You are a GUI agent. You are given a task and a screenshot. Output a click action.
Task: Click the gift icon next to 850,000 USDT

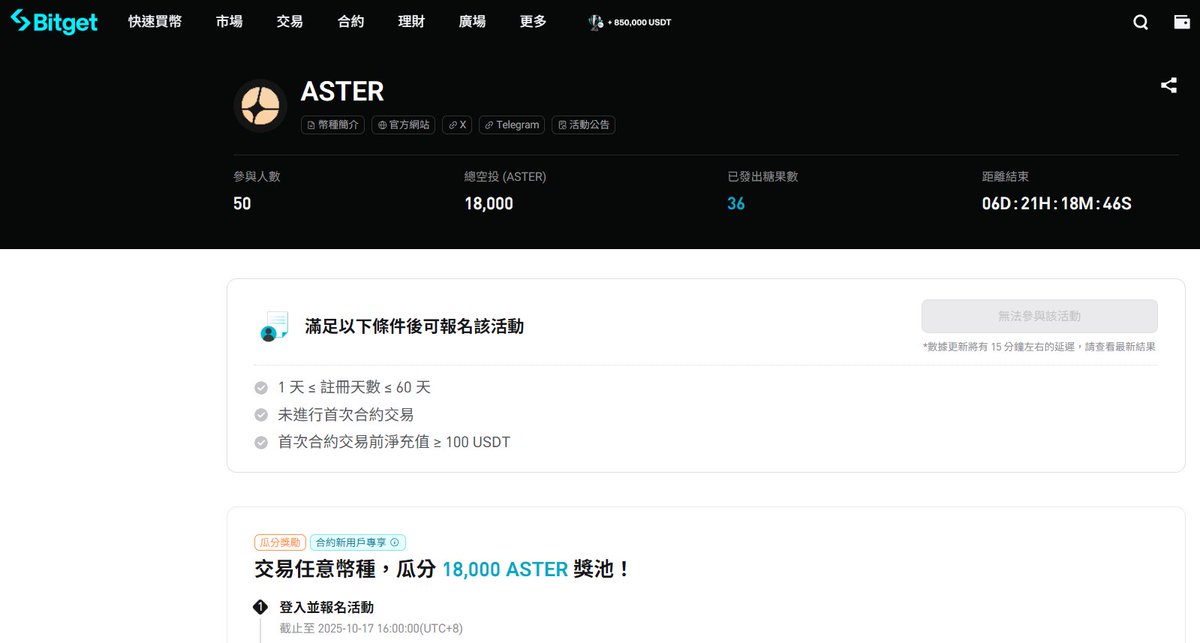coord(596,21)
